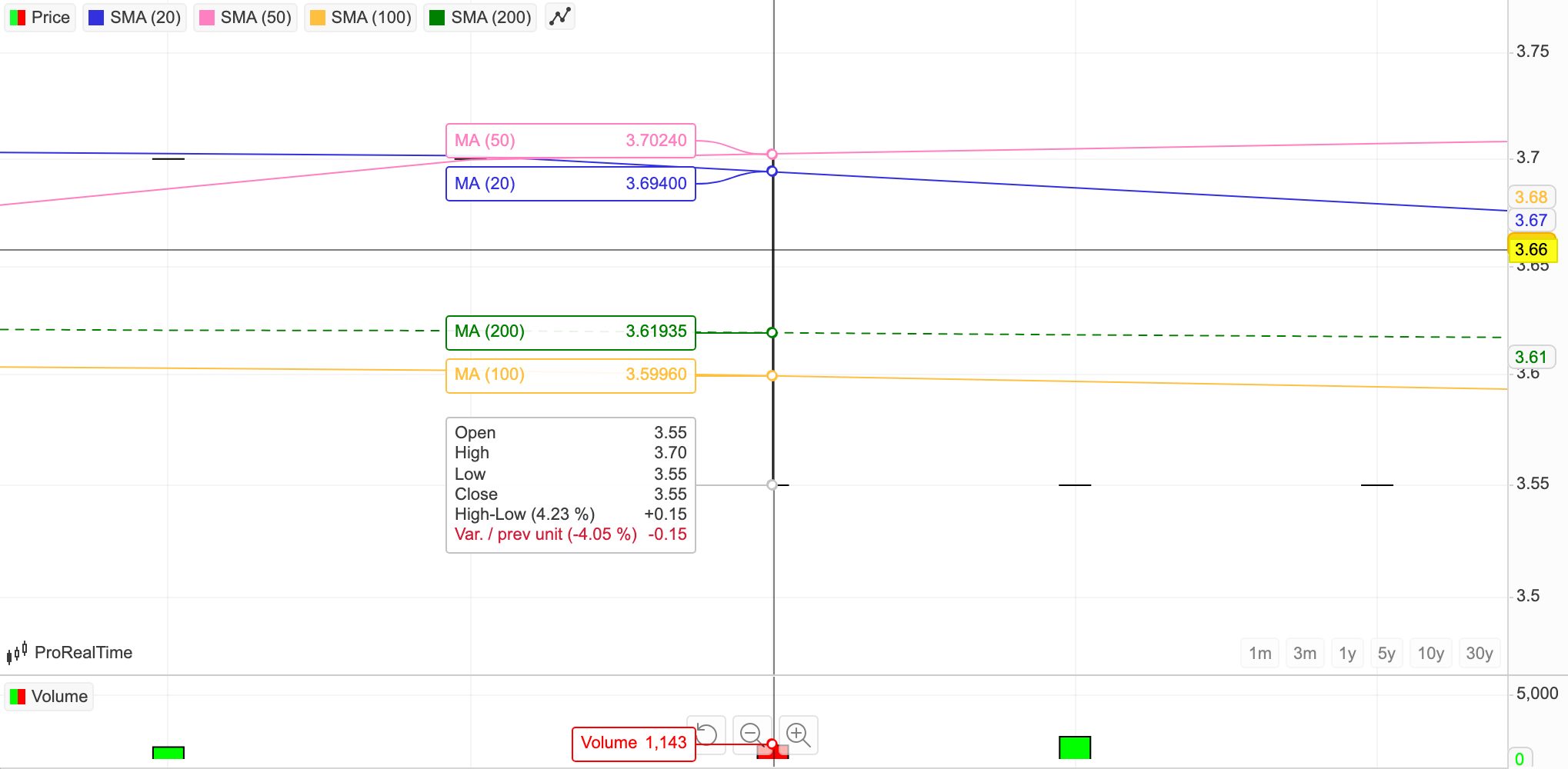Click the blue 3.67 axis price tag
1568x769 pixels.
click(1531, 221)
